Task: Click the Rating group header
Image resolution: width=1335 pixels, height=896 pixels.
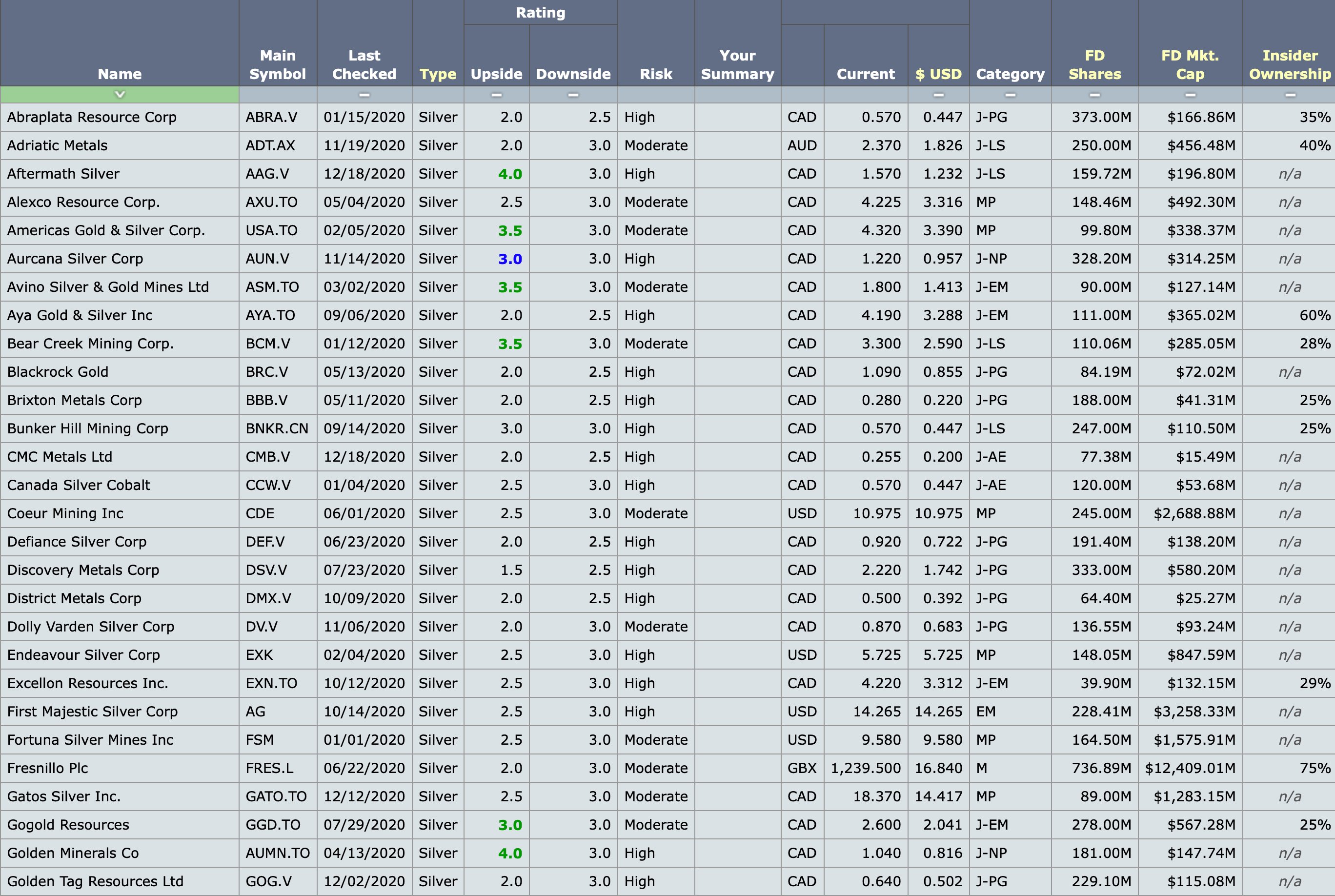Action: 541,13
